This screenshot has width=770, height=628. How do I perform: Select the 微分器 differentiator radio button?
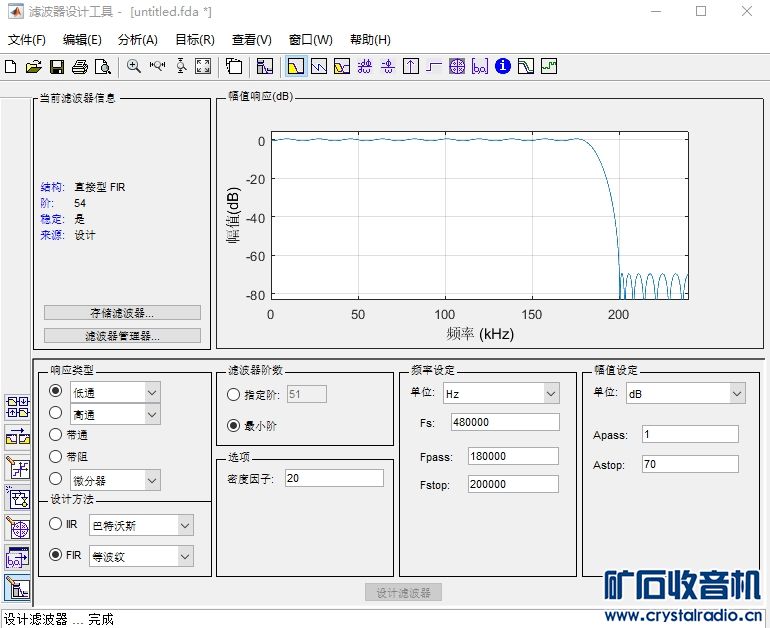coord(55,478)
